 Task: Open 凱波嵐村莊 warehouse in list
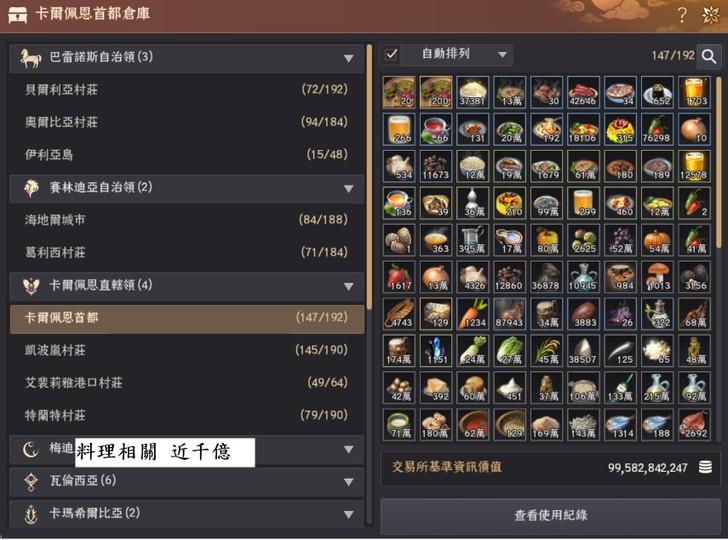[187, 350]
